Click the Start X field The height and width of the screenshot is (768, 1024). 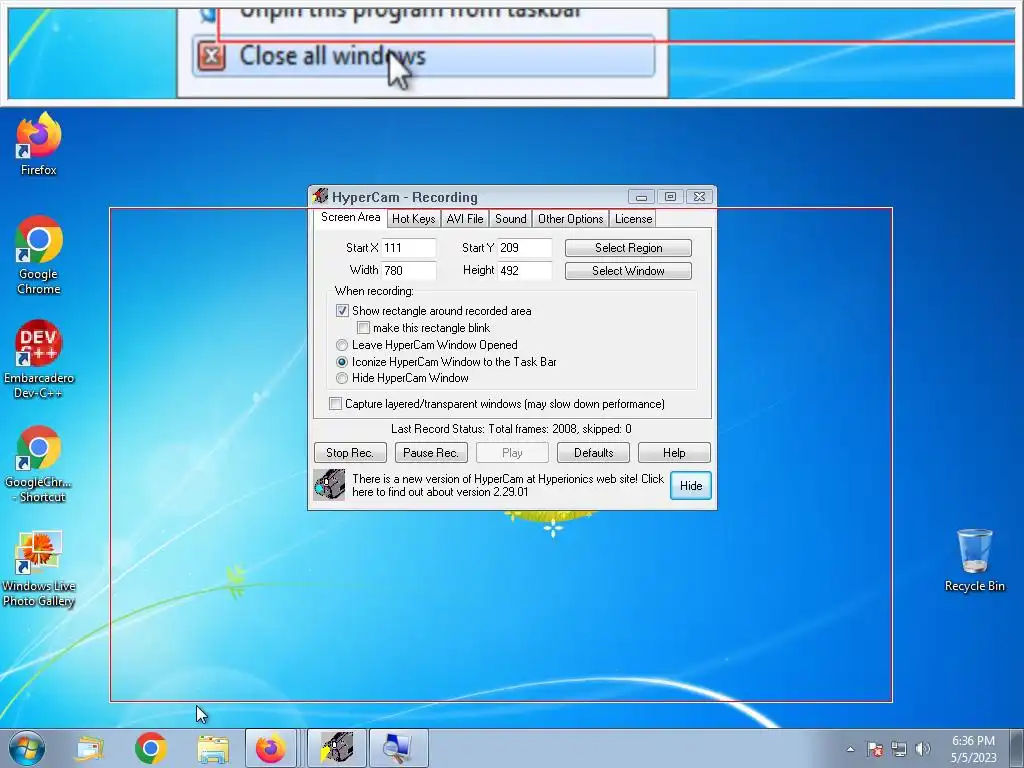[x=409, y=248]
